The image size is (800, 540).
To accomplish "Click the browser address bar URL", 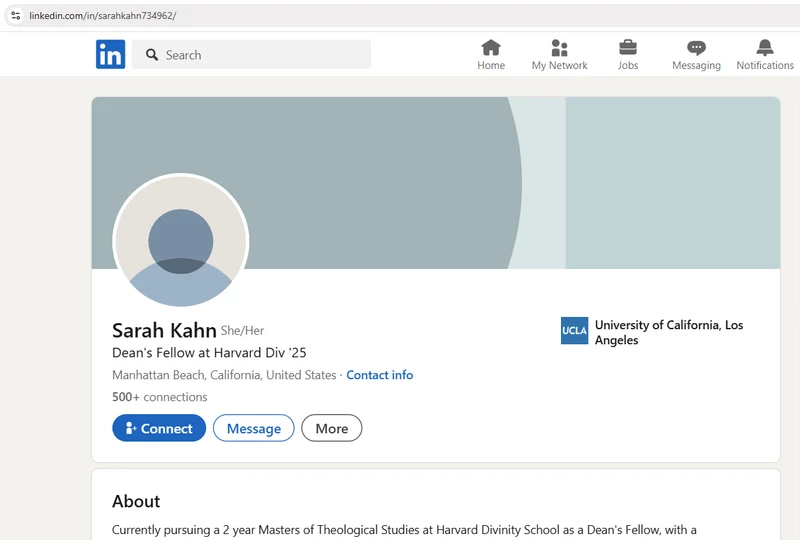I will pos(103,16).
